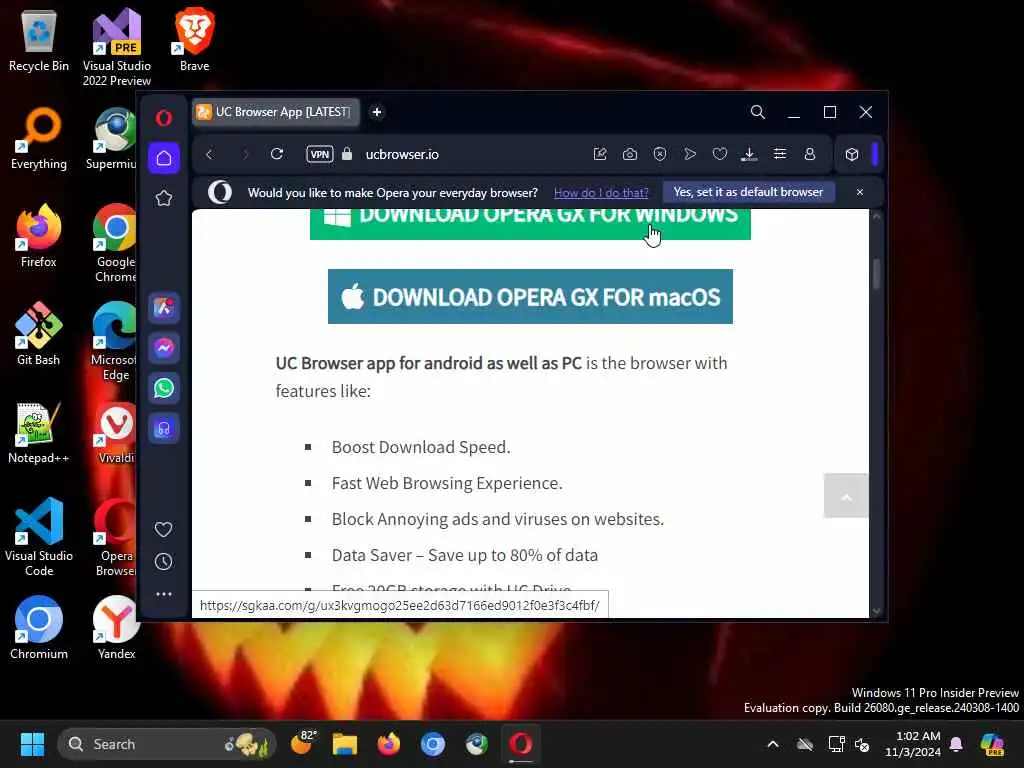Image resolution: width=1024 pixels, height=768 pixels.
Task: Select Git Bash desktop shortcut
Action: (39, 334)
